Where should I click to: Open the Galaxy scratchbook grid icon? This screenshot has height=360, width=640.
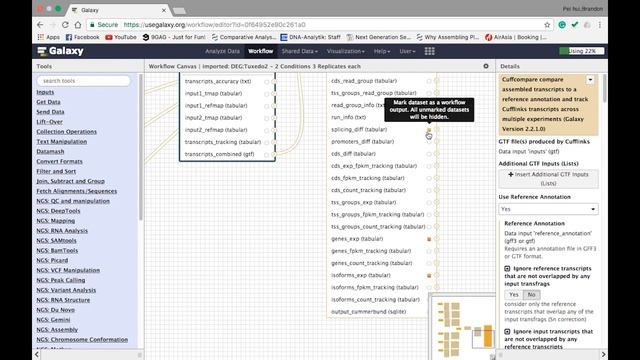click(429, 51)
